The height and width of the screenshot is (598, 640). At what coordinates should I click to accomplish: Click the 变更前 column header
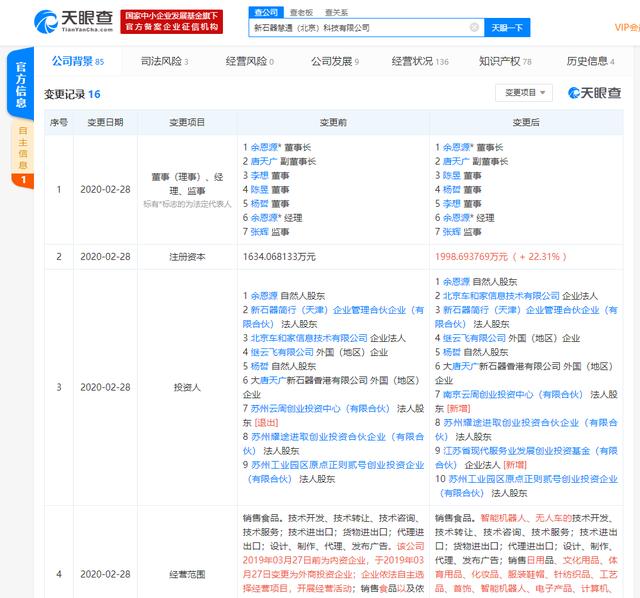click(x=333, y=122)
